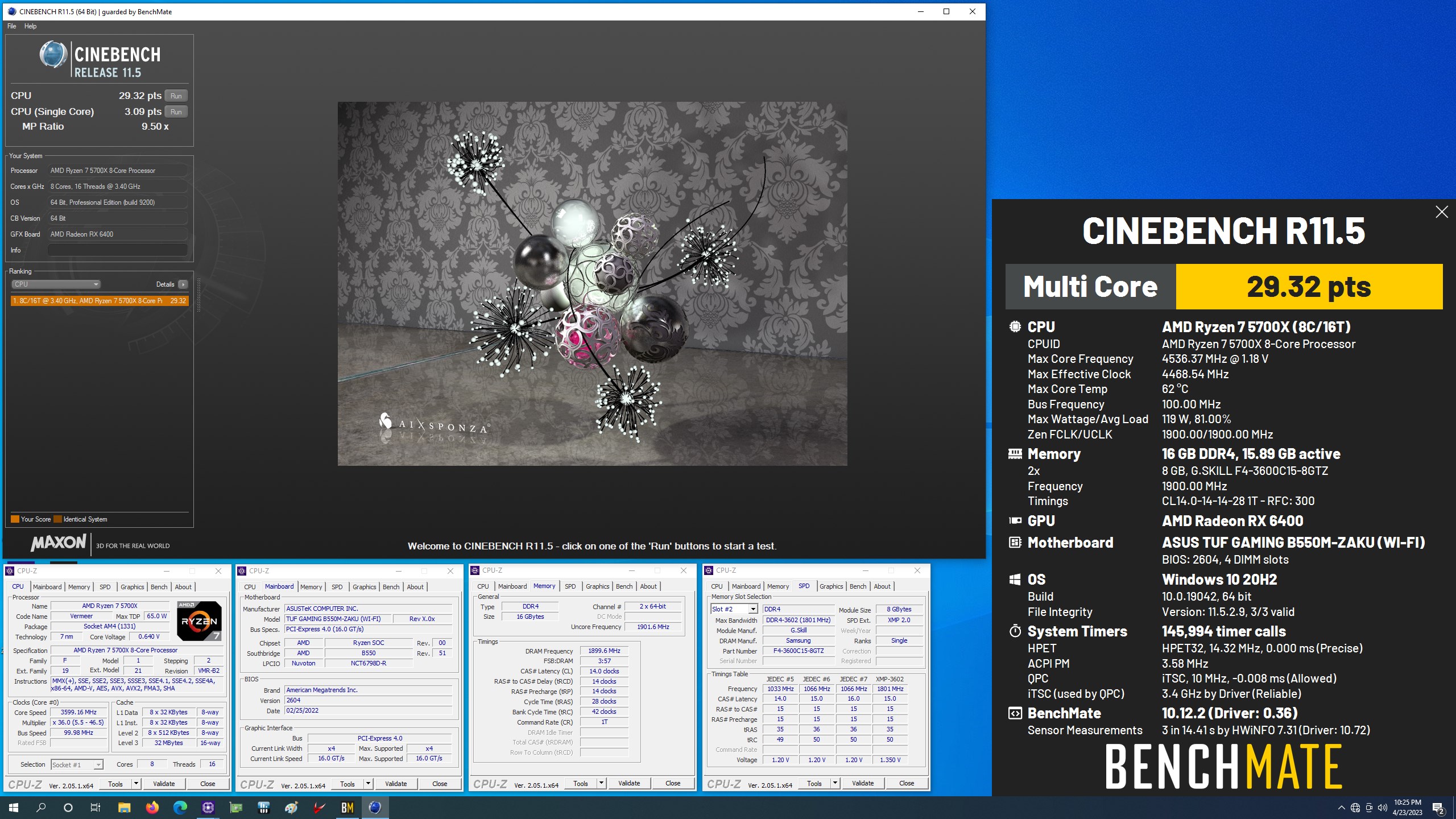Open the File menu in Cinebench
1456x819 pixels.
coord(11,26)
